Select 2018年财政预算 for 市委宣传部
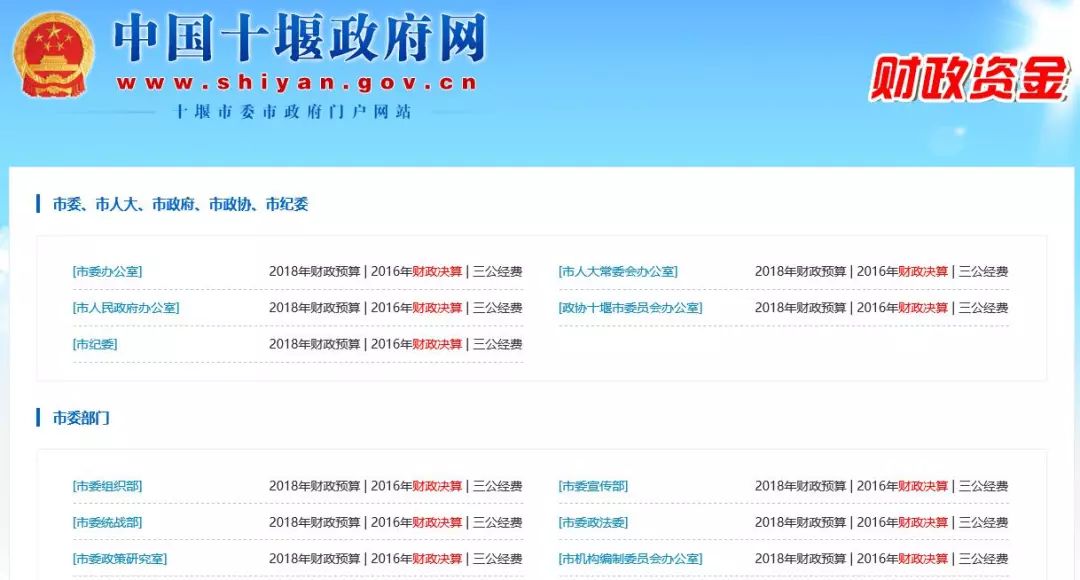This screenshot has height=580, width=1080. pos(800,486)
